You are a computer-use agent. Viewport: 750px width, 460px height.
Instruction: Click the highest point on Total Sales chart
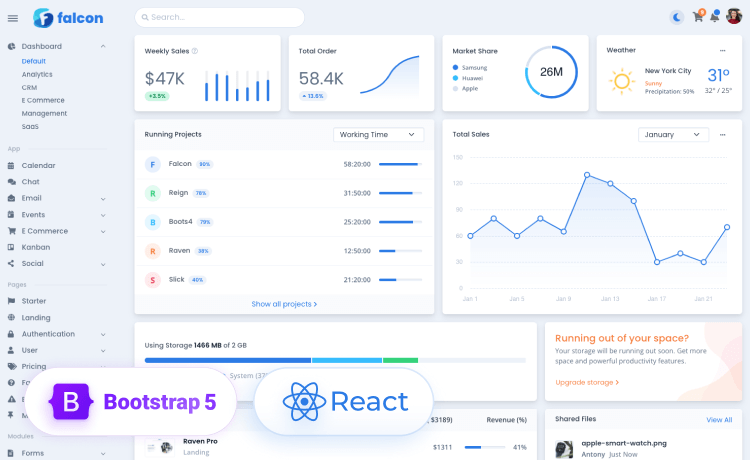[587, 175]
